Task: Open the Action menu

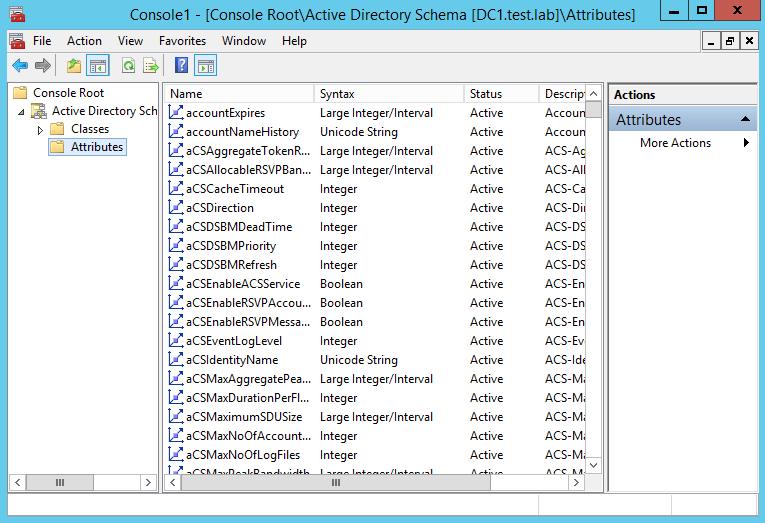Action: pos(84,41)
